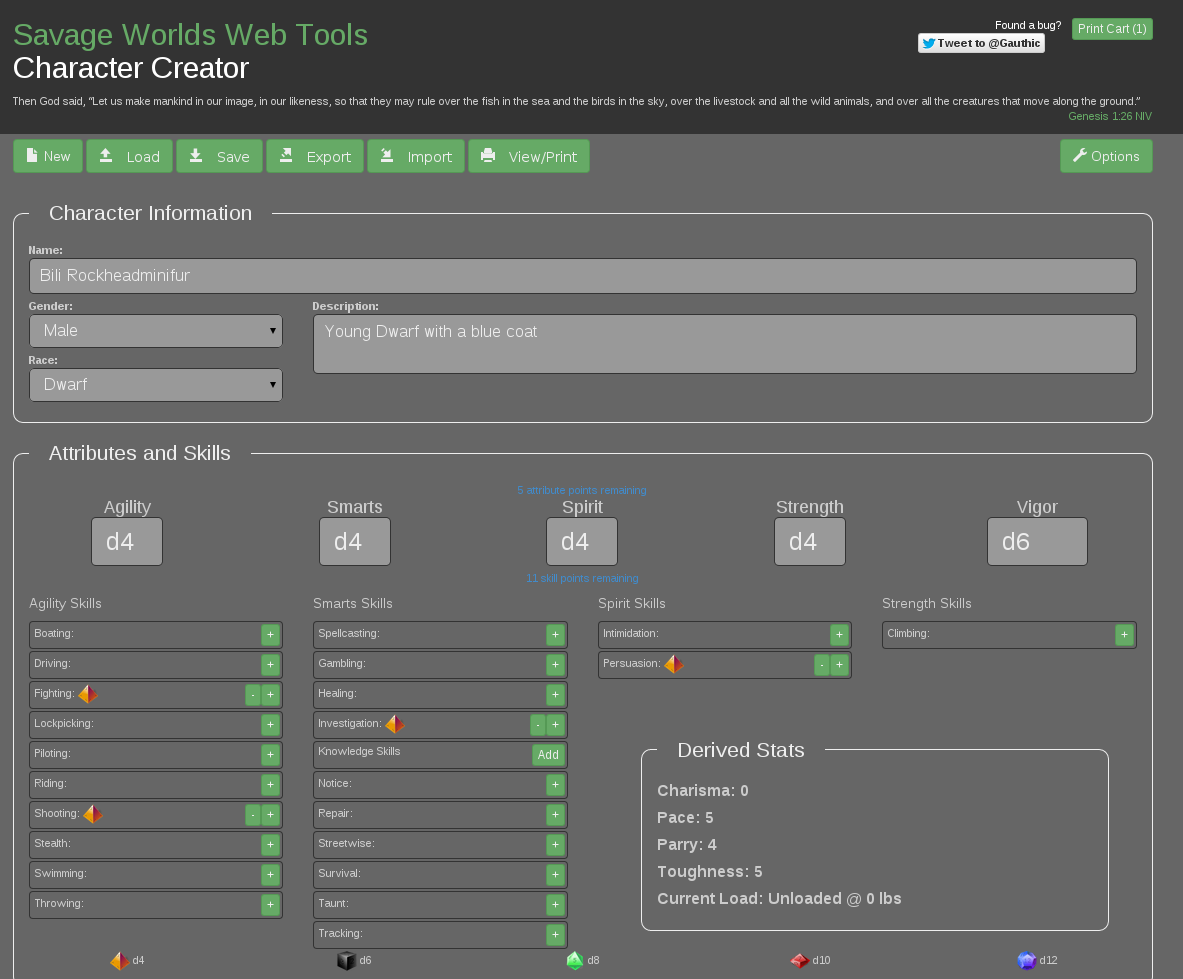
Task: Increase the Driving skill
Action: [270, 664]
